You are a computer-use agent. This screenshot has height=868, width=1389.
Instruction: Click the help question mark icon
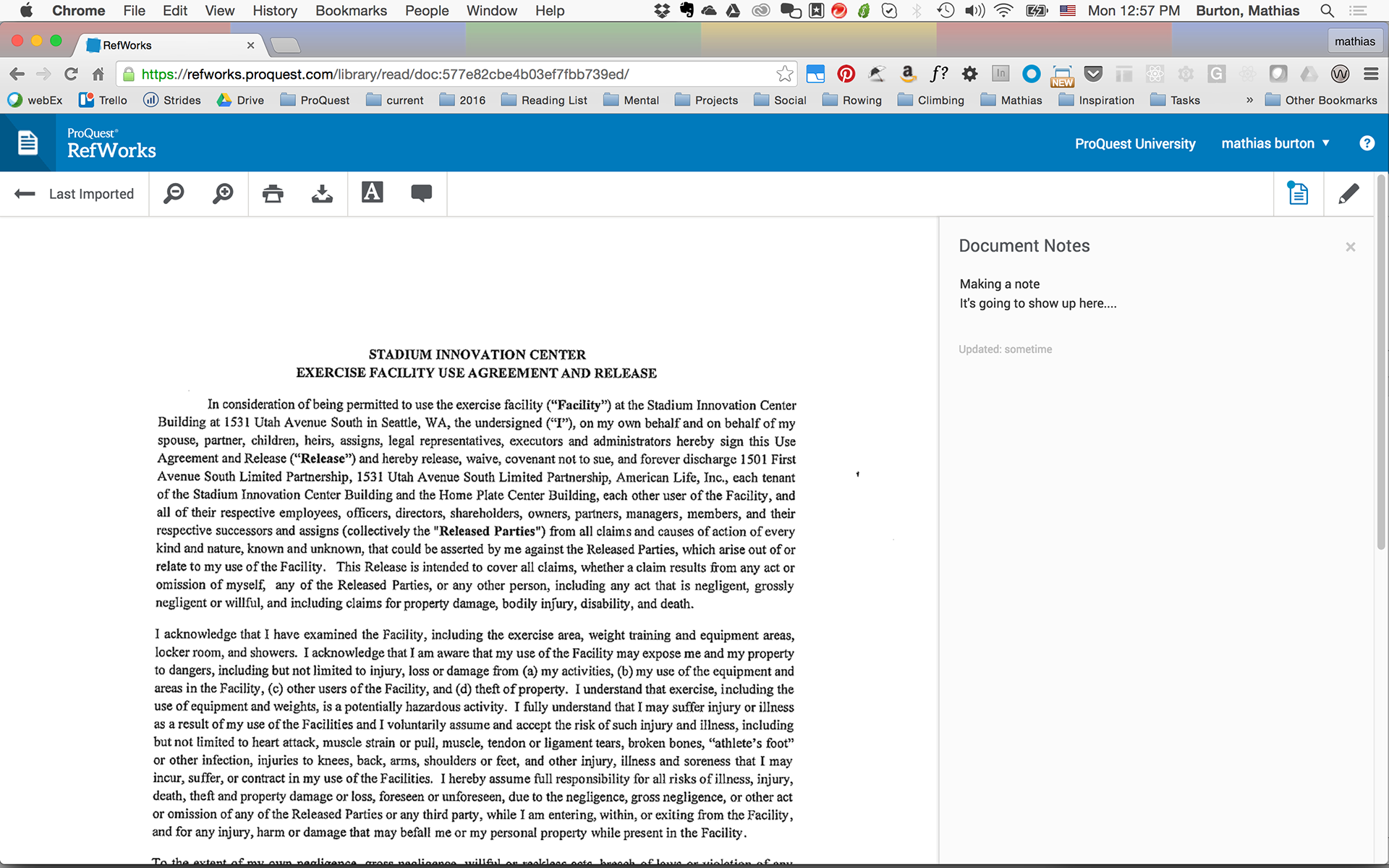[1367, 143]
